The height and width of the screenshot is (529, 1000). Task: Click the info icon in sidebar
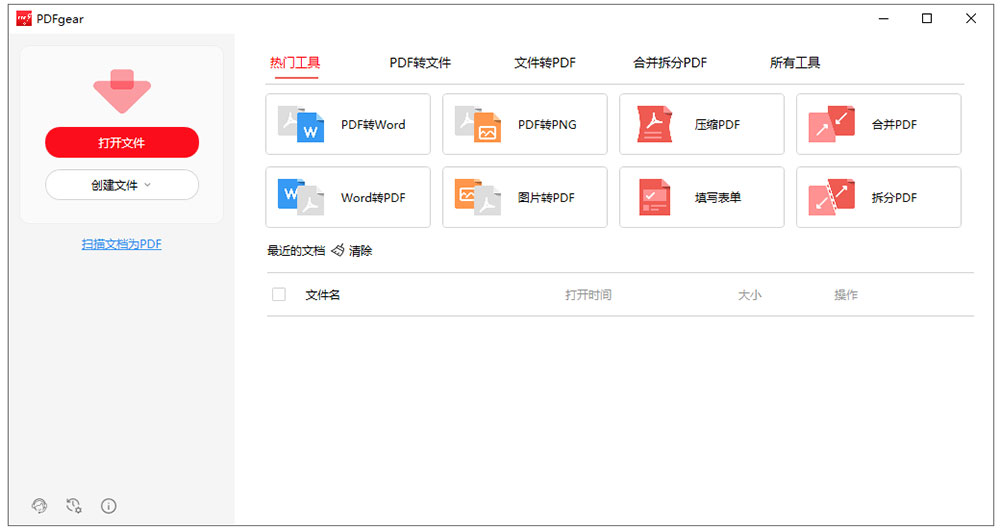[108, 506]
